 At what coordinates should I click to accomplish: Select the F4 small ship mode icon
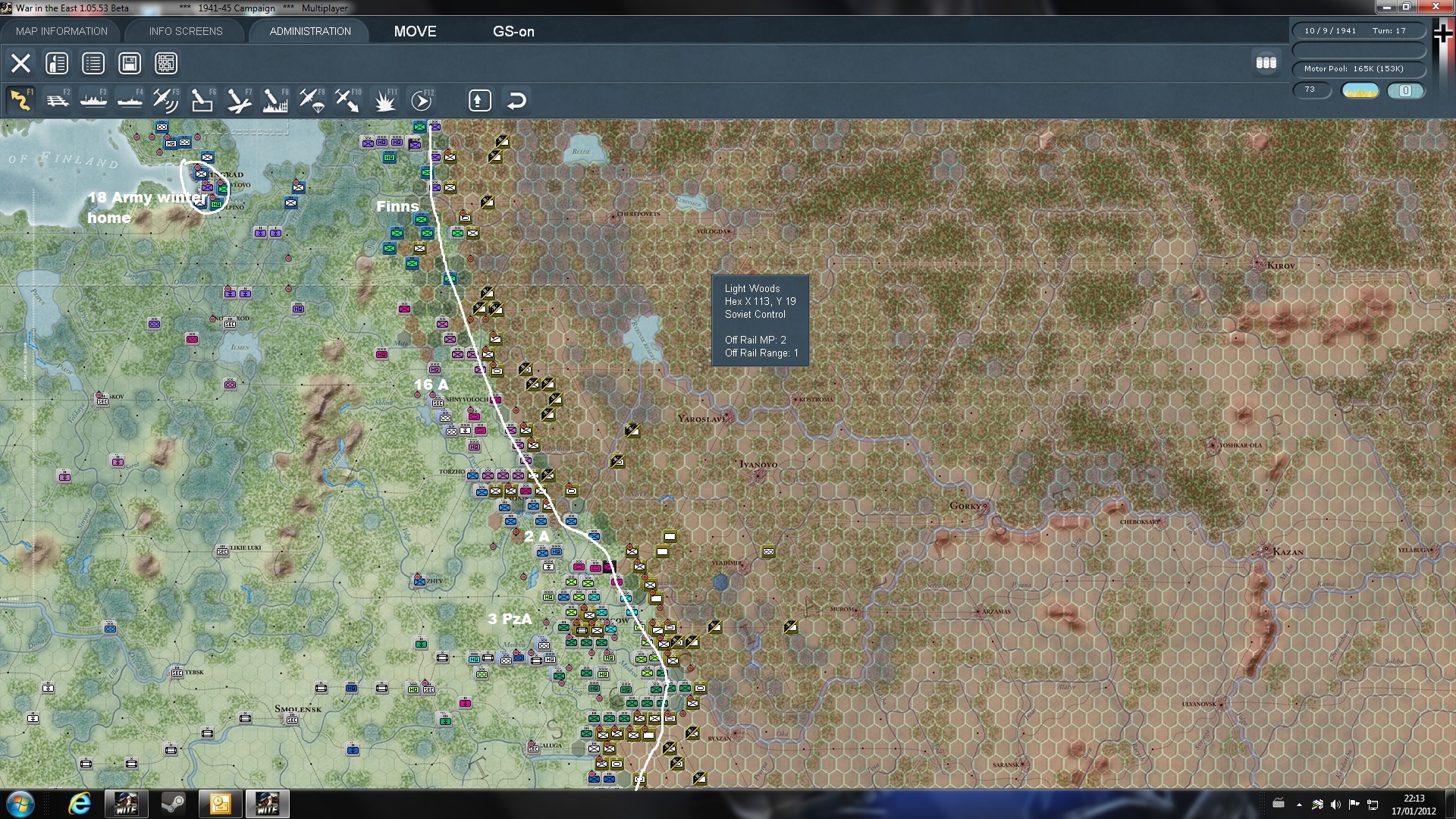point(130,100)
